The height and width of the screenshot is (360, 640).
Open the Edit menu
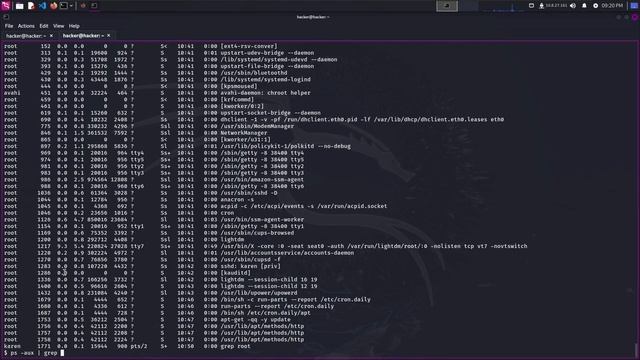pos(44,26)
